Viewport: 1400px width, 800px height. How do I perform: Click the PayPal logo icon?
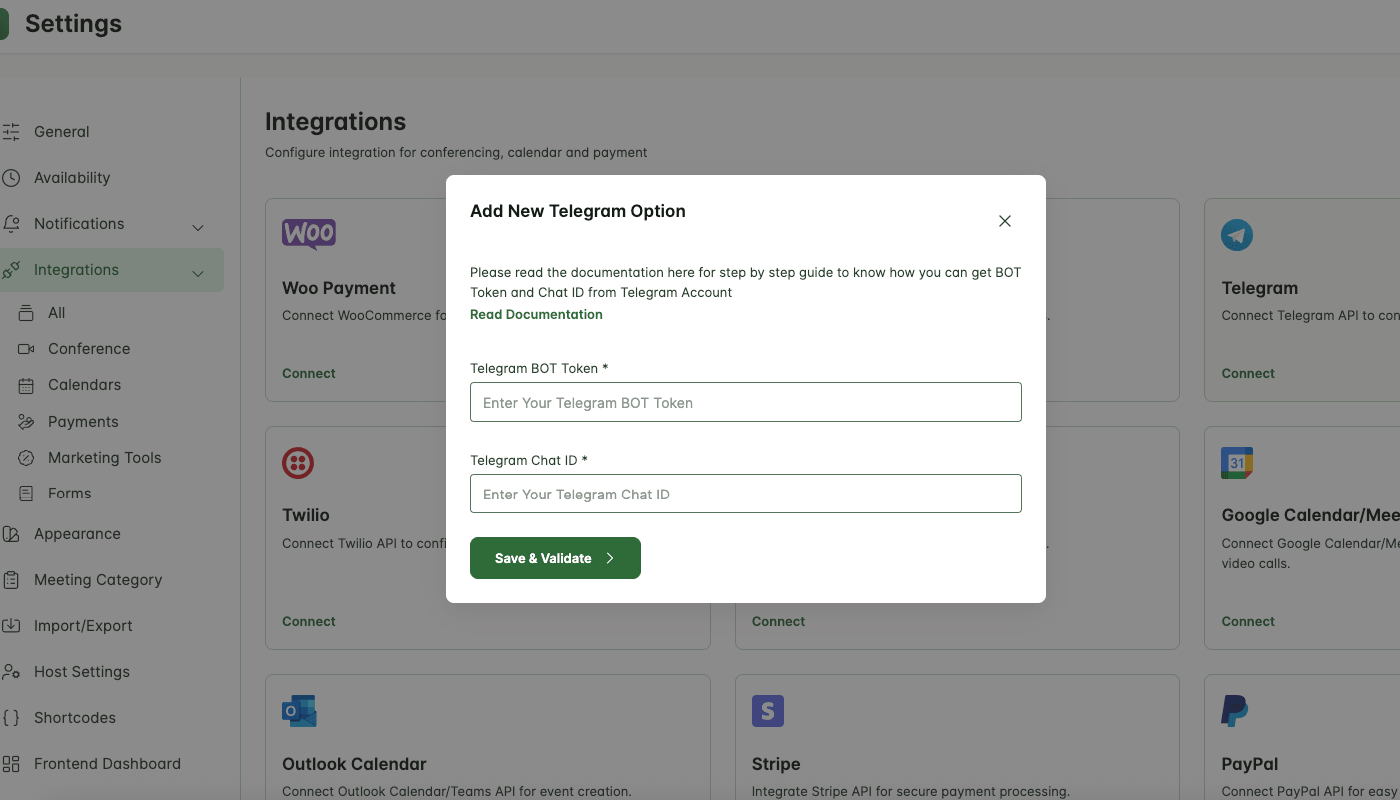[x=1235, y=711]
